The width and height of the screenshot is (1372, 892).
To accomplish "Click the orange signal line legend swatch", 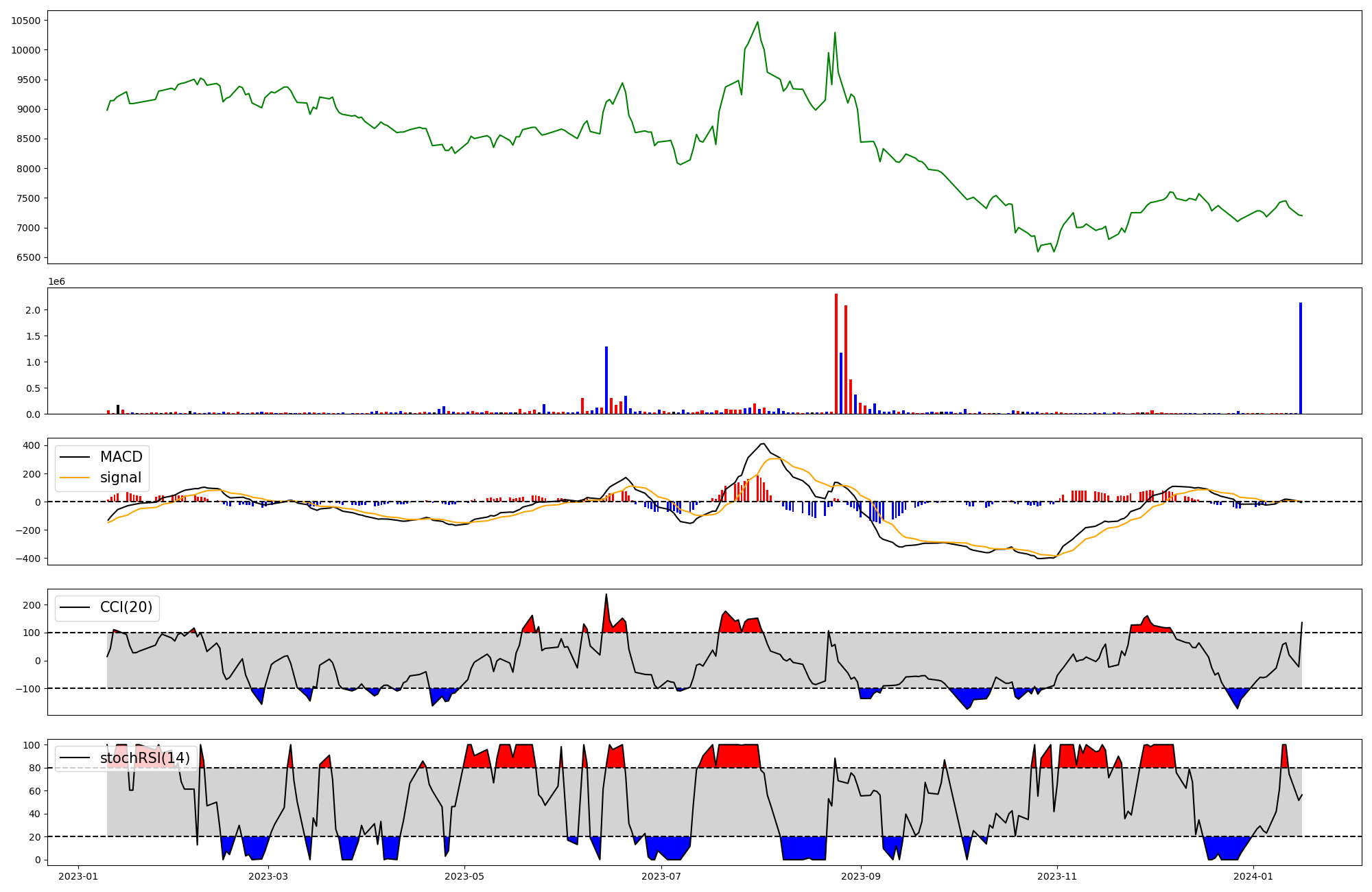I will (75, 478).
